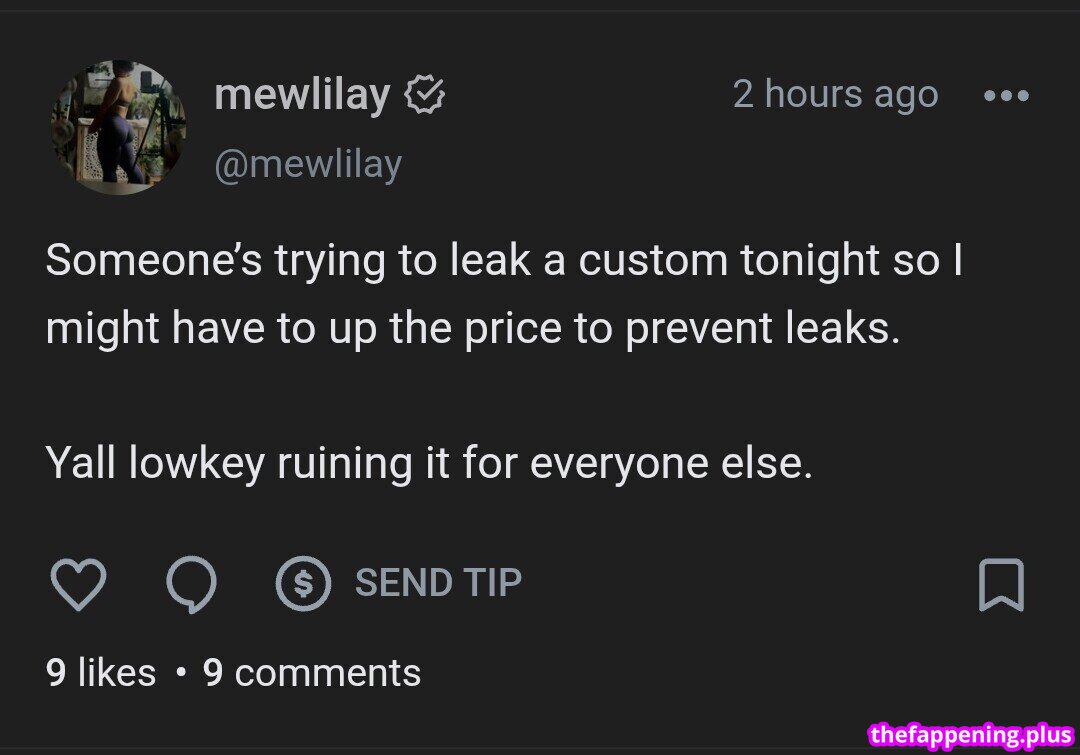Expand the "9 comments" list
The width and height of the screenshot is (1080, 755).
tap(312, 673)
